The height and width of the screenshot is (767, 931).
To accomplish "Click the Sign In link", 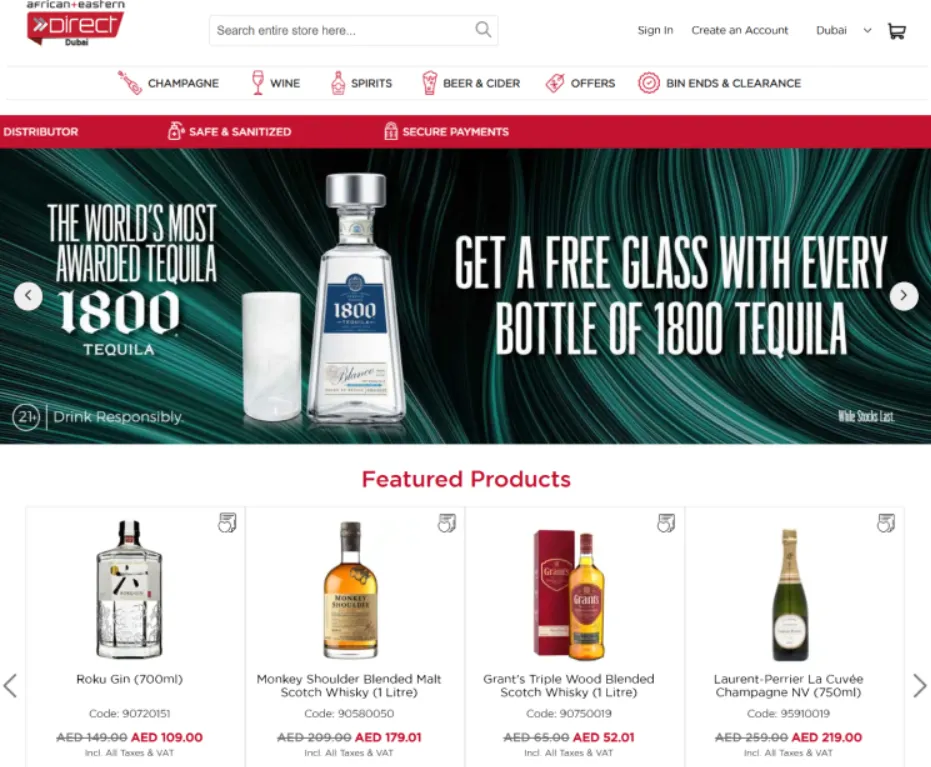I will coord(655,30).
